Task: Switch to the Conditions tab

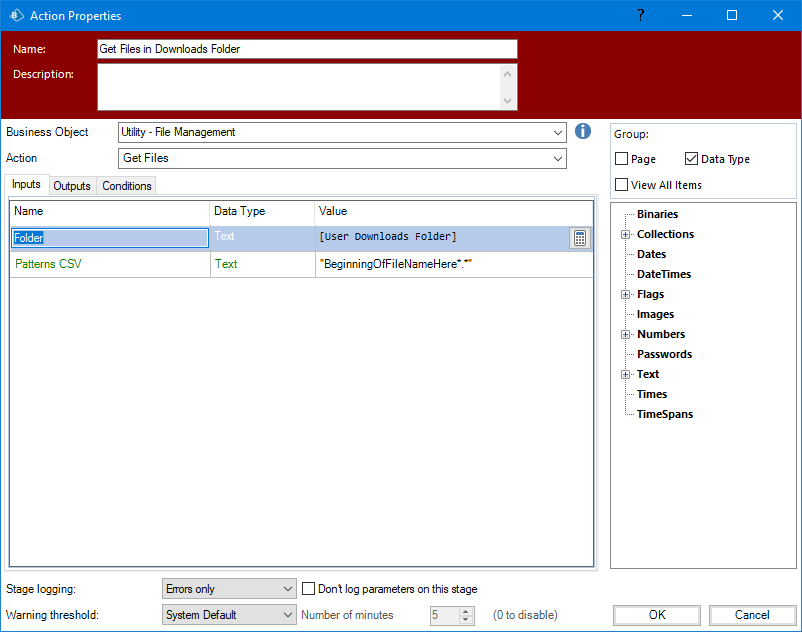Action: point(127,186)
